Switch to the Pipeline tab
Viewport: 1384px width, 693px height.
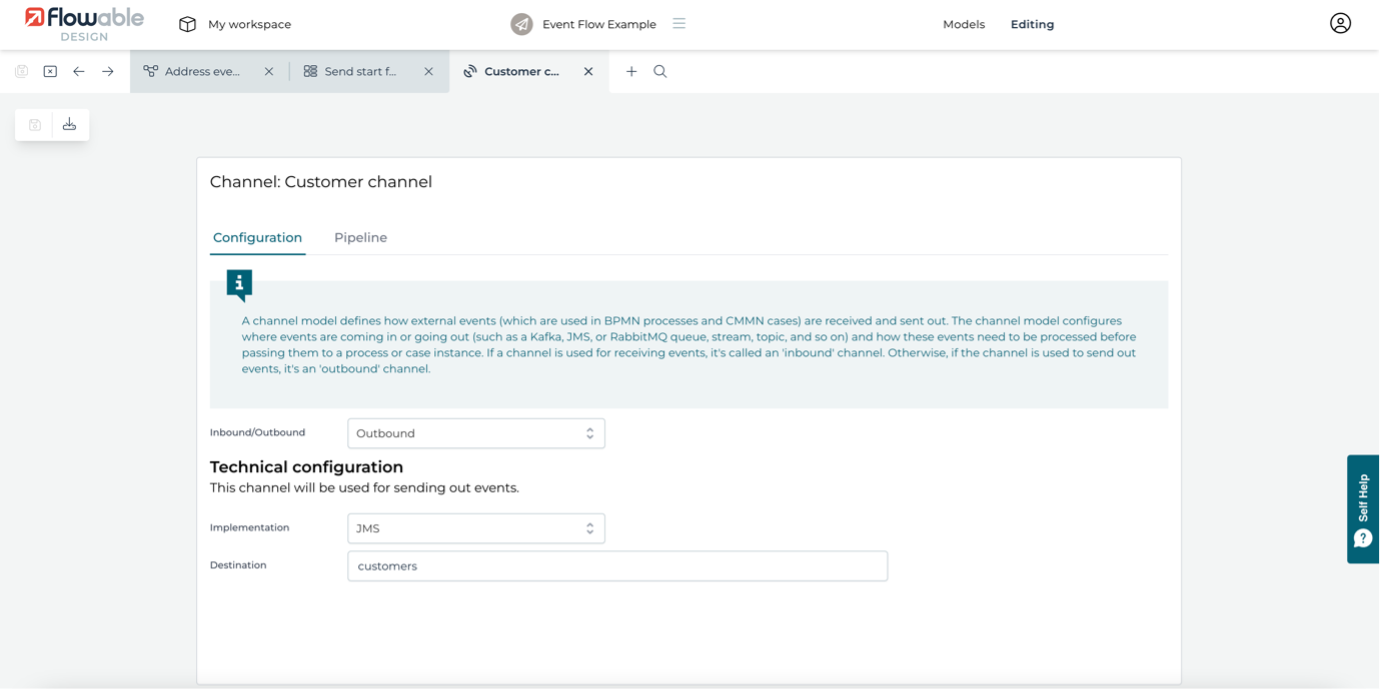tap(360, 238)
